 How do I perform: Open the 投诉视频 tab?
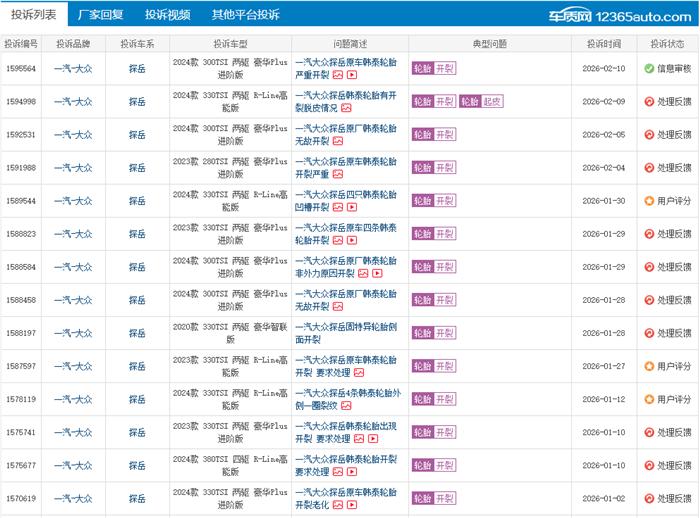click(167, 15)
